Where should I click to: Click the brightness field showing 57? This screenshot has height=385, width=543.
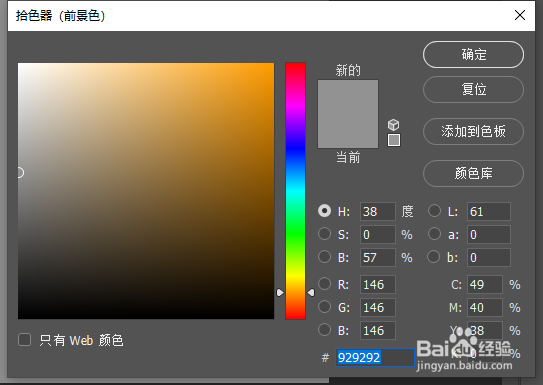point(377,257)
